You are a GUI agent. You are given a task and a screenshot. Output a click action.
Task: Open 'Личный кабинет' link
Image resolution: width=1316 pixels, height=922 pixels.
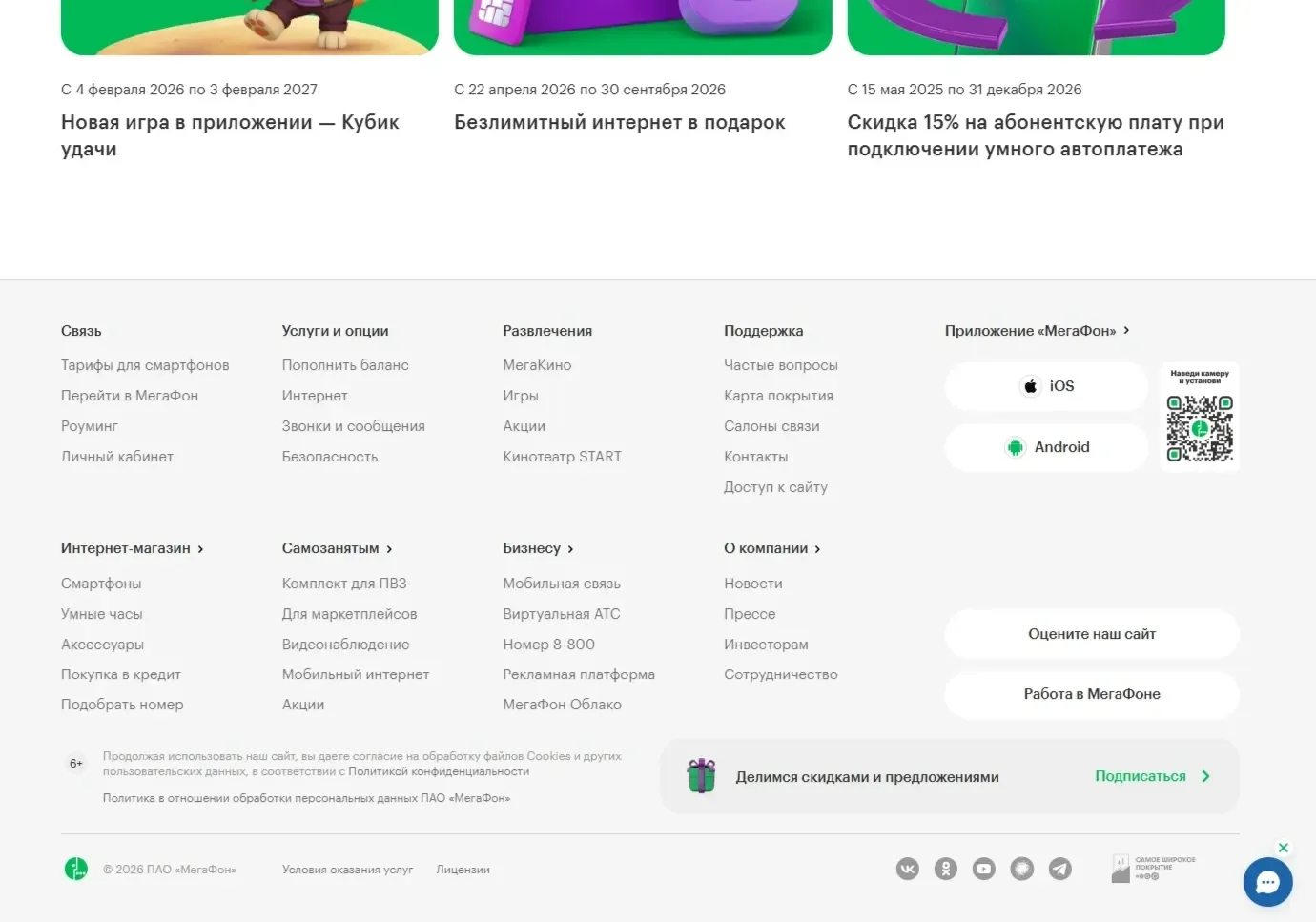[117, 457]
